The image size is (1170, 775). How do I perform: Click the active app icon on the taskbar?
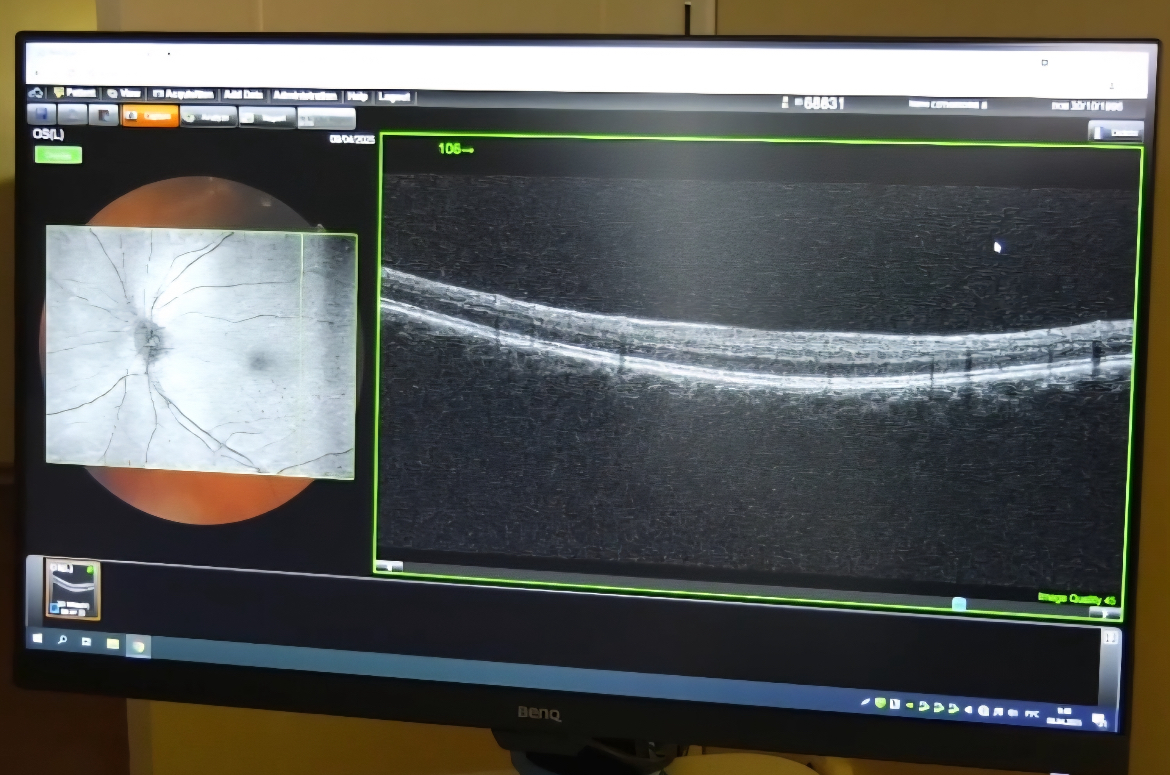coord(138,646)
